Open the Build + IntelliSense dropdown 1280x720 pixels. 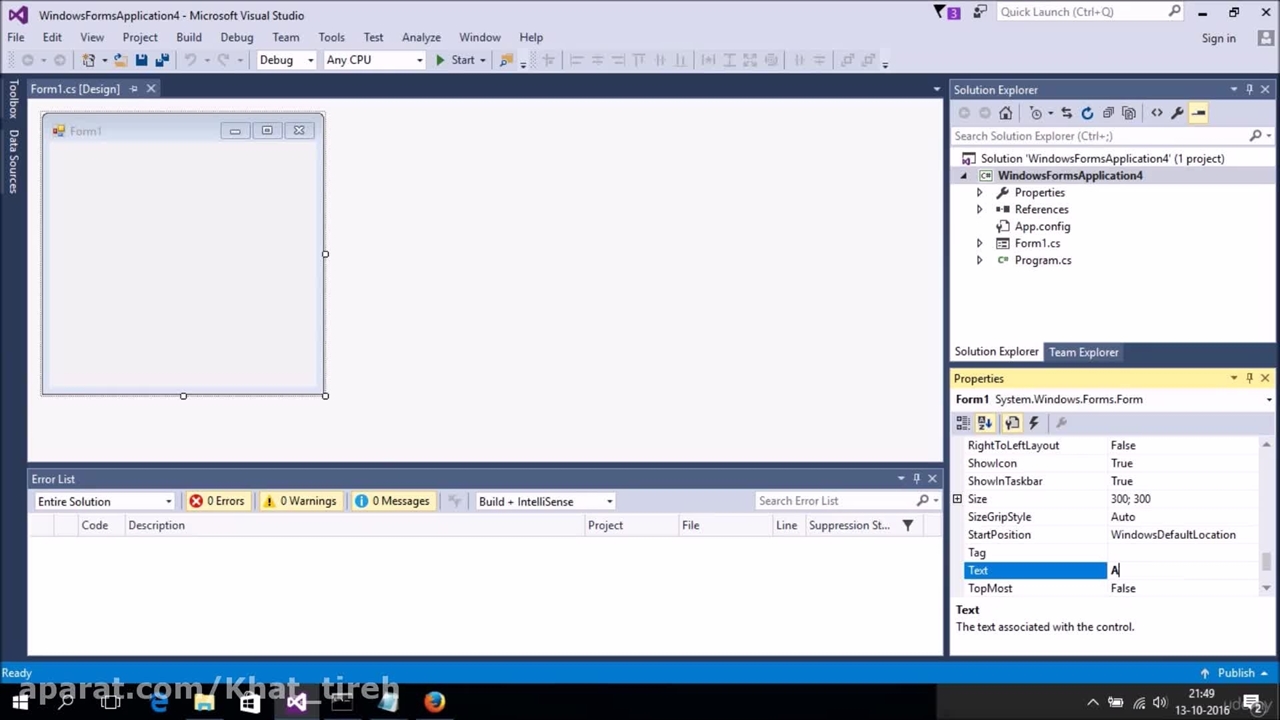(x=545, y=501)
